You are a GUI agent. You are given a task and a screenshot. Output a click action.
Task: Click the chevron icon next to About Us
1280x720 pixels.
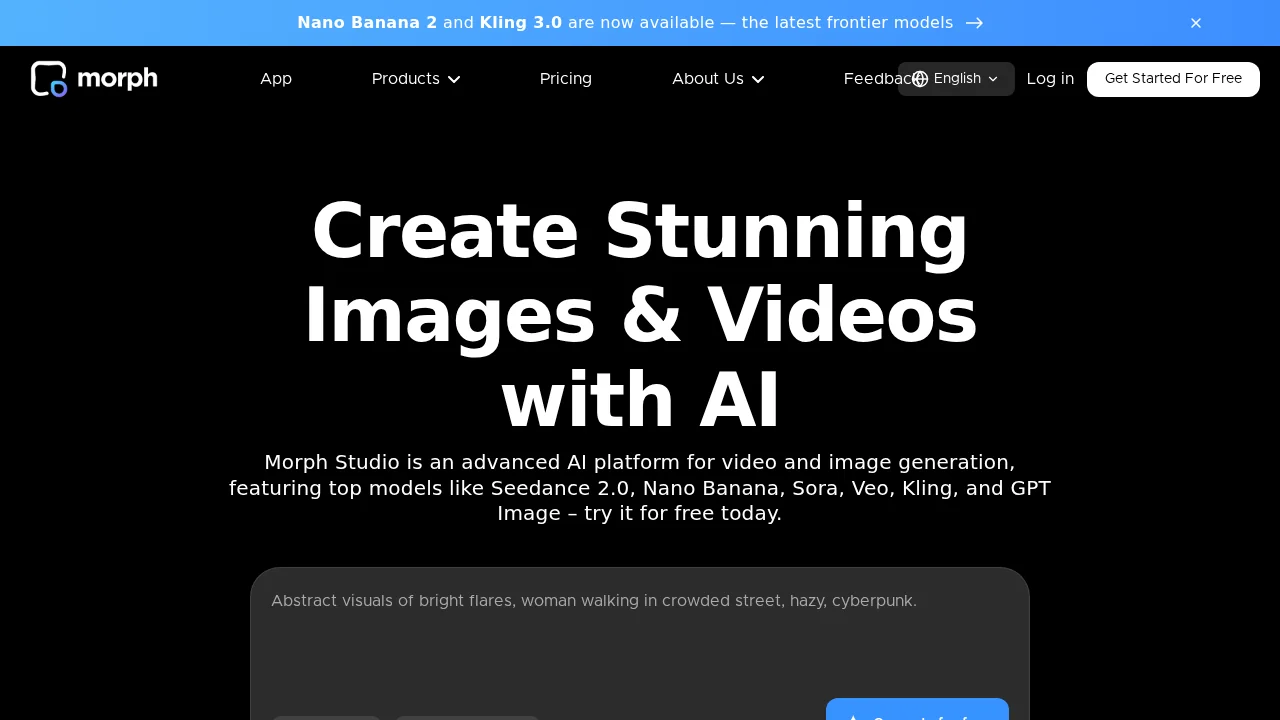coord(757,79)
